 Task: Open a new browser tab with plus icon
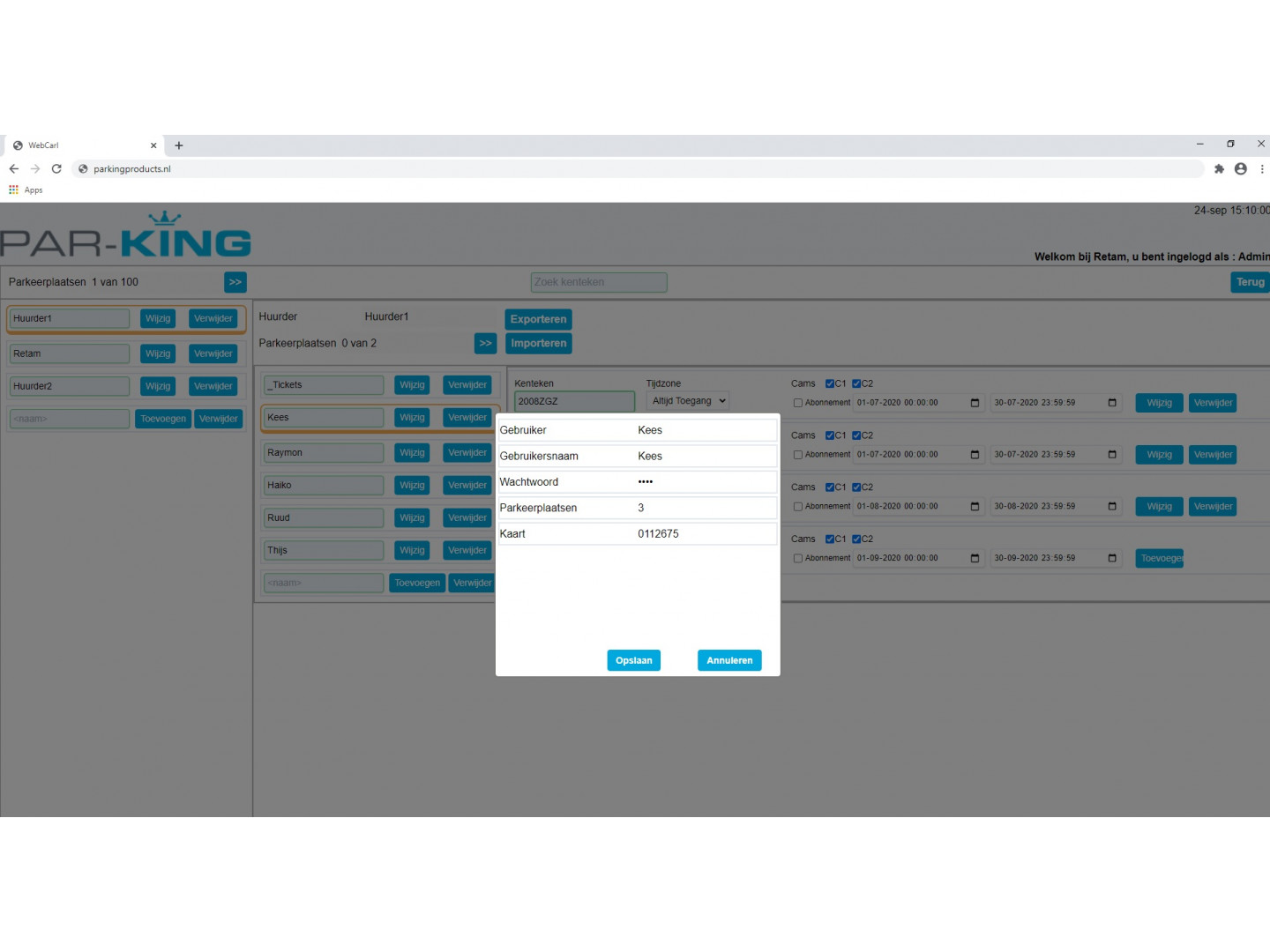coord(179,145)
